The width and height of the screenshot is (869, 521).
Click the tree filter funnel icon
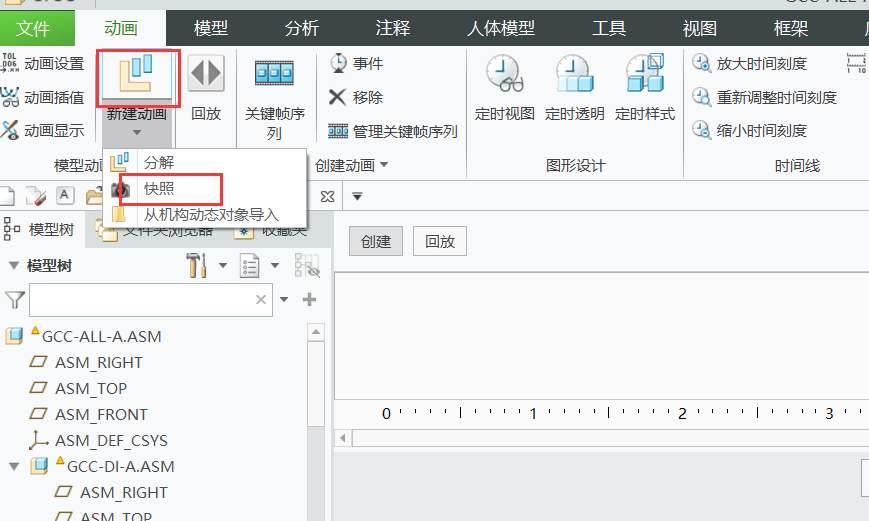(15, 300)
